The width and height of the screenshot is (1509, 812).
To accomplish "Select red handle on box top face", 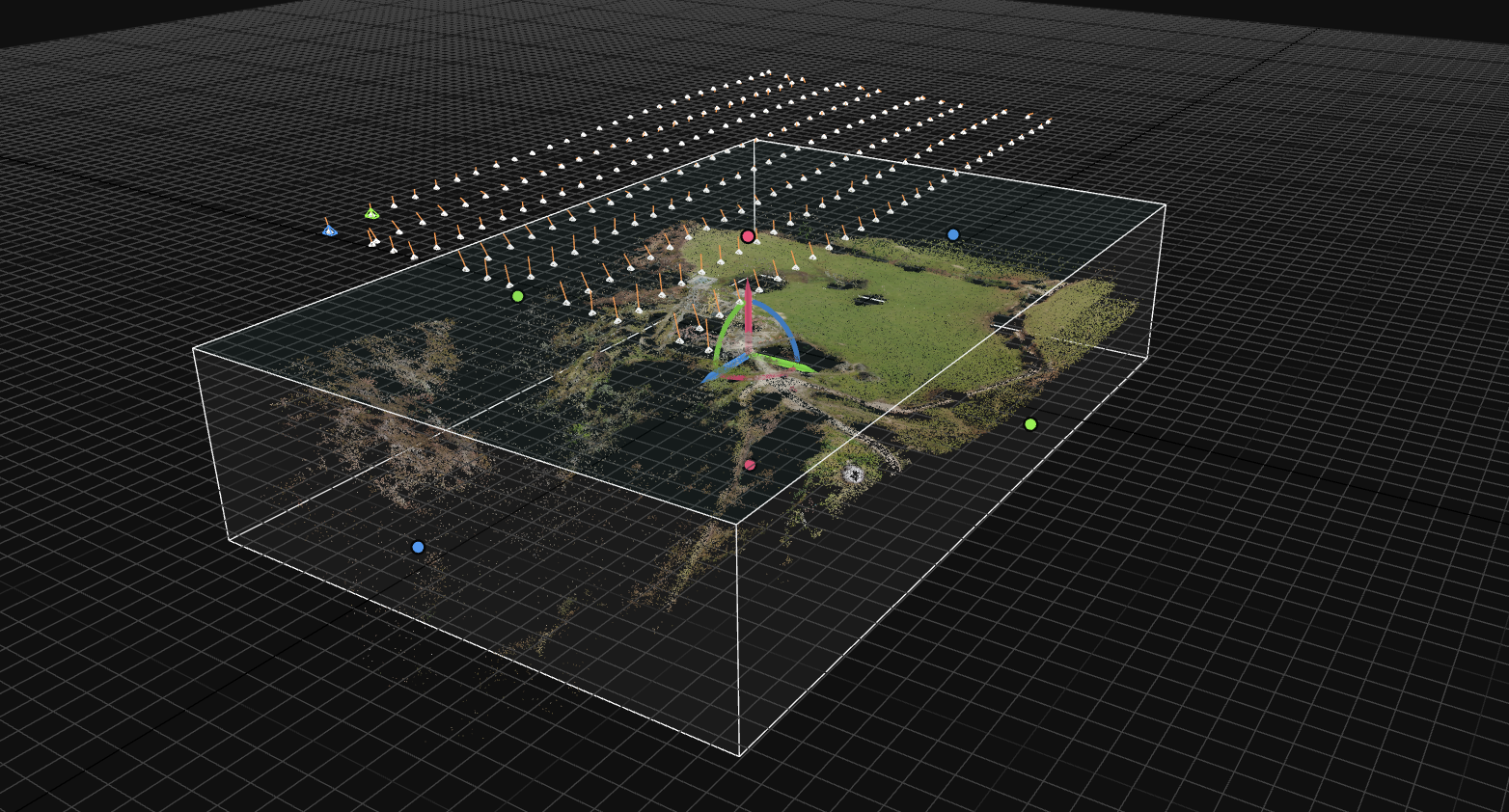I will pos(748,236).
